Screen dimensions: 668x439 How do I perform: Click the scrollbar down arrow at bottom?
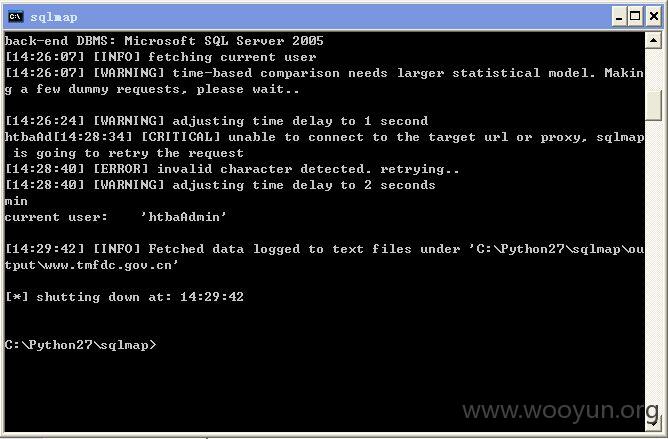tap(653, 423)
